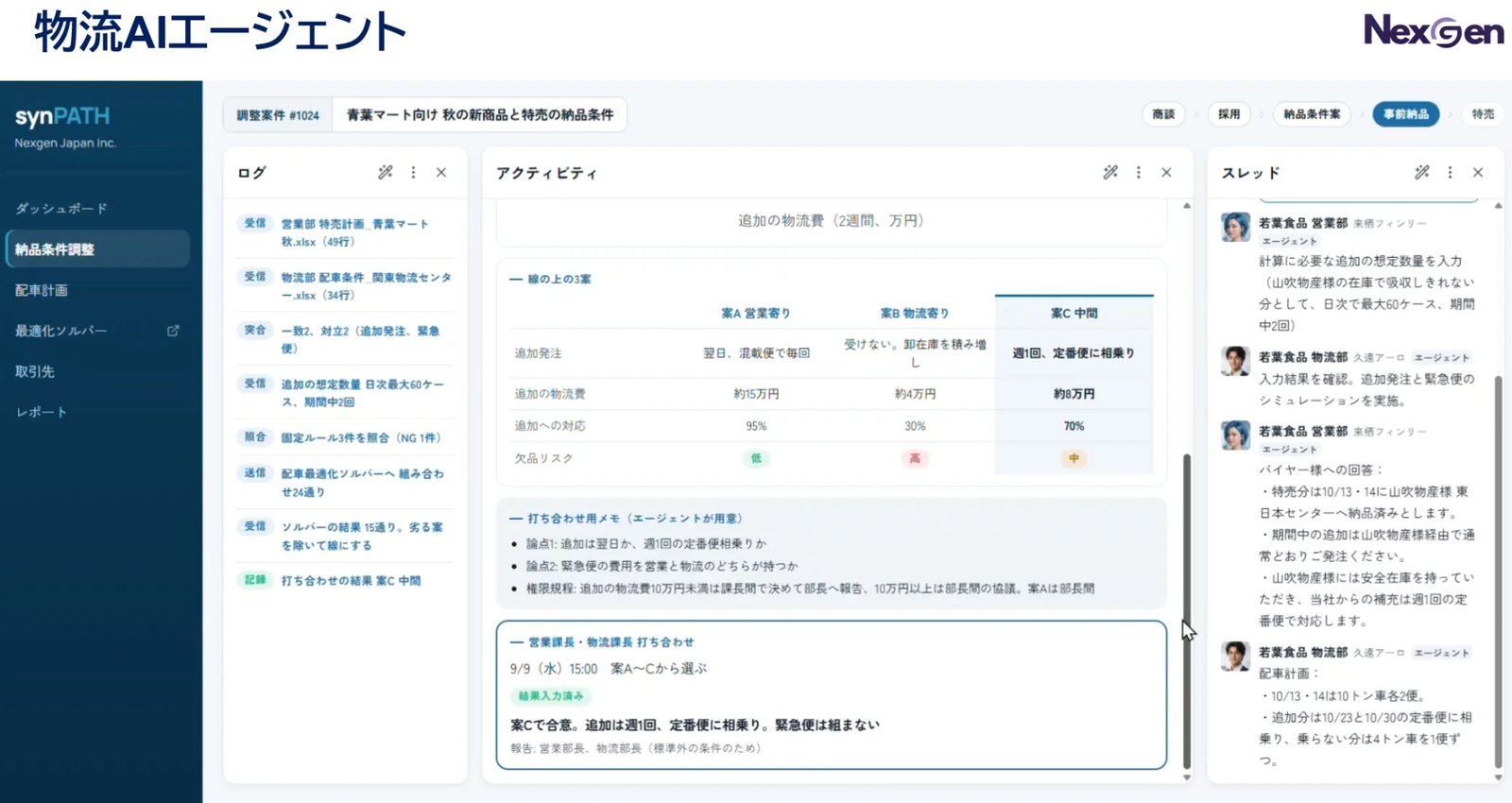1512x803 pixels.
Task: Close the アクティビティ panel
Action: [1167, 172]
